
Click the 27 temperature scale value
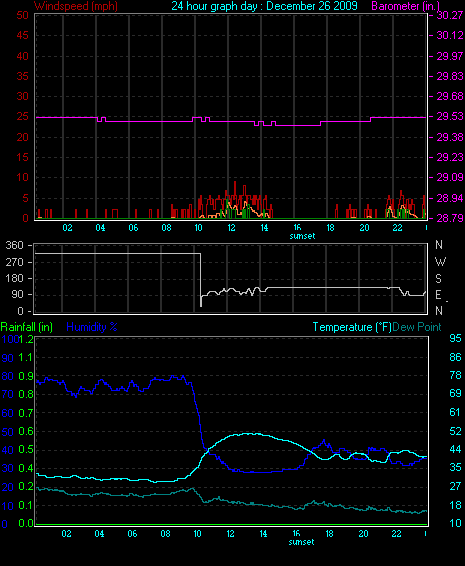[455, 487]
